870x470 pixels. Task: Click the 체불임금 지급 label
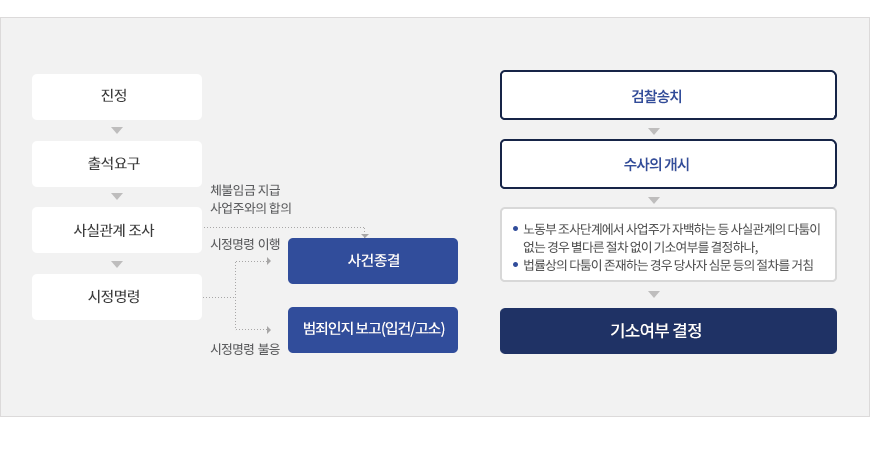pos(245,190)
